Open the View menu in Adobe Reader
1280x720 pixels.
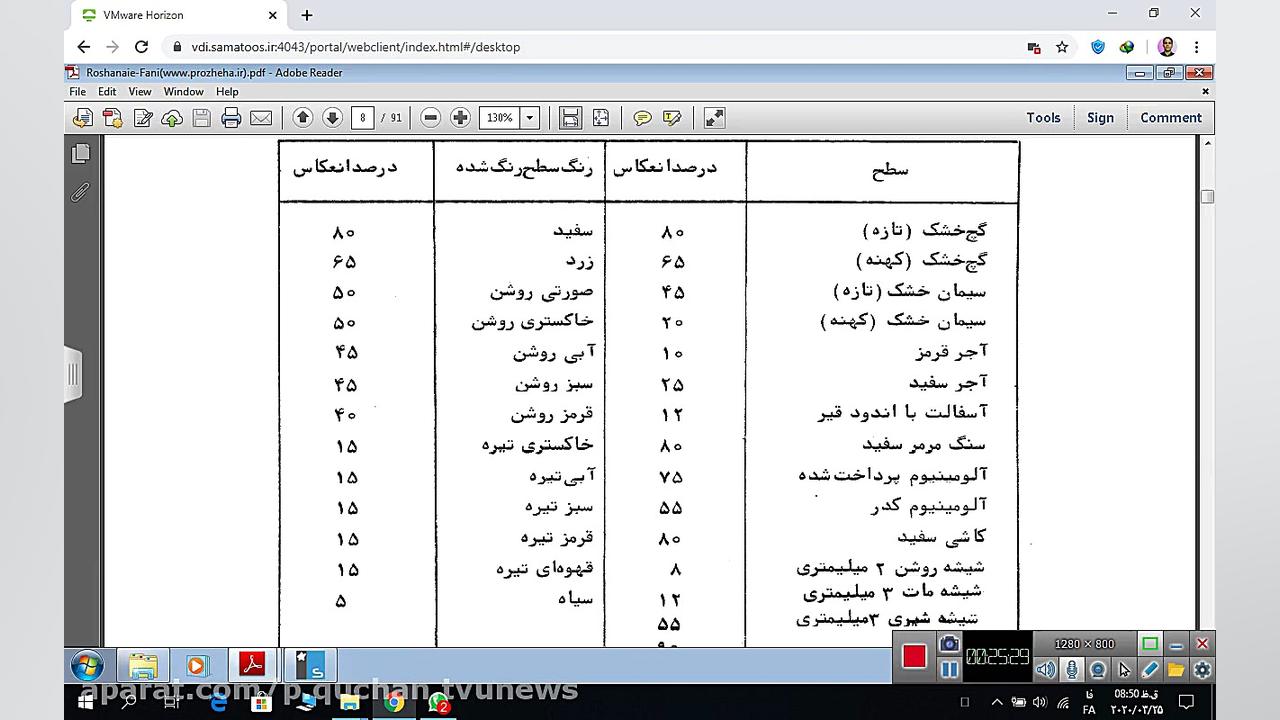[x=140, y=92]
